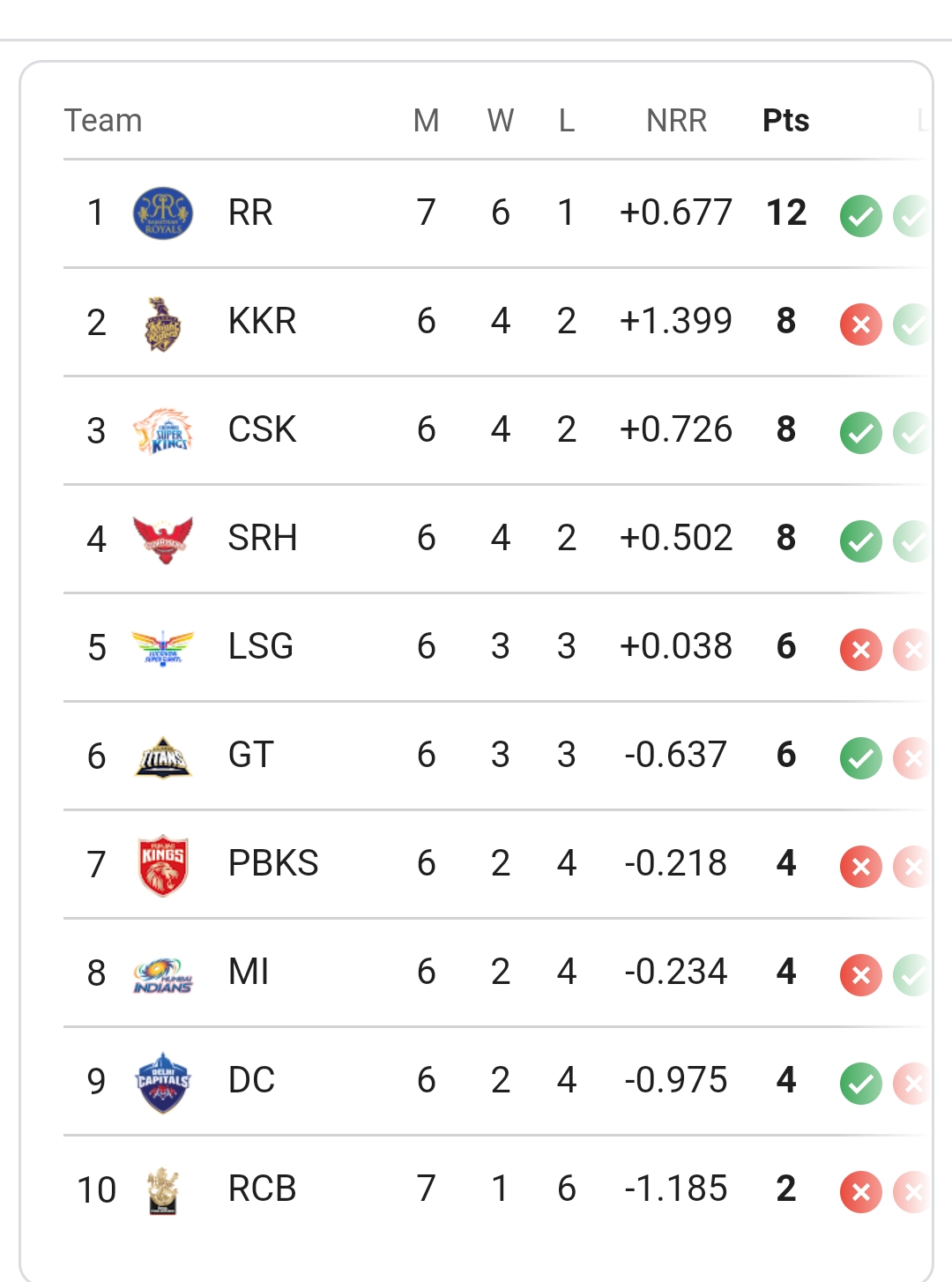Sort table by Pts column header
Image resolution: width=952 pixels, height=1282 pixels.
tap(785, 121)
